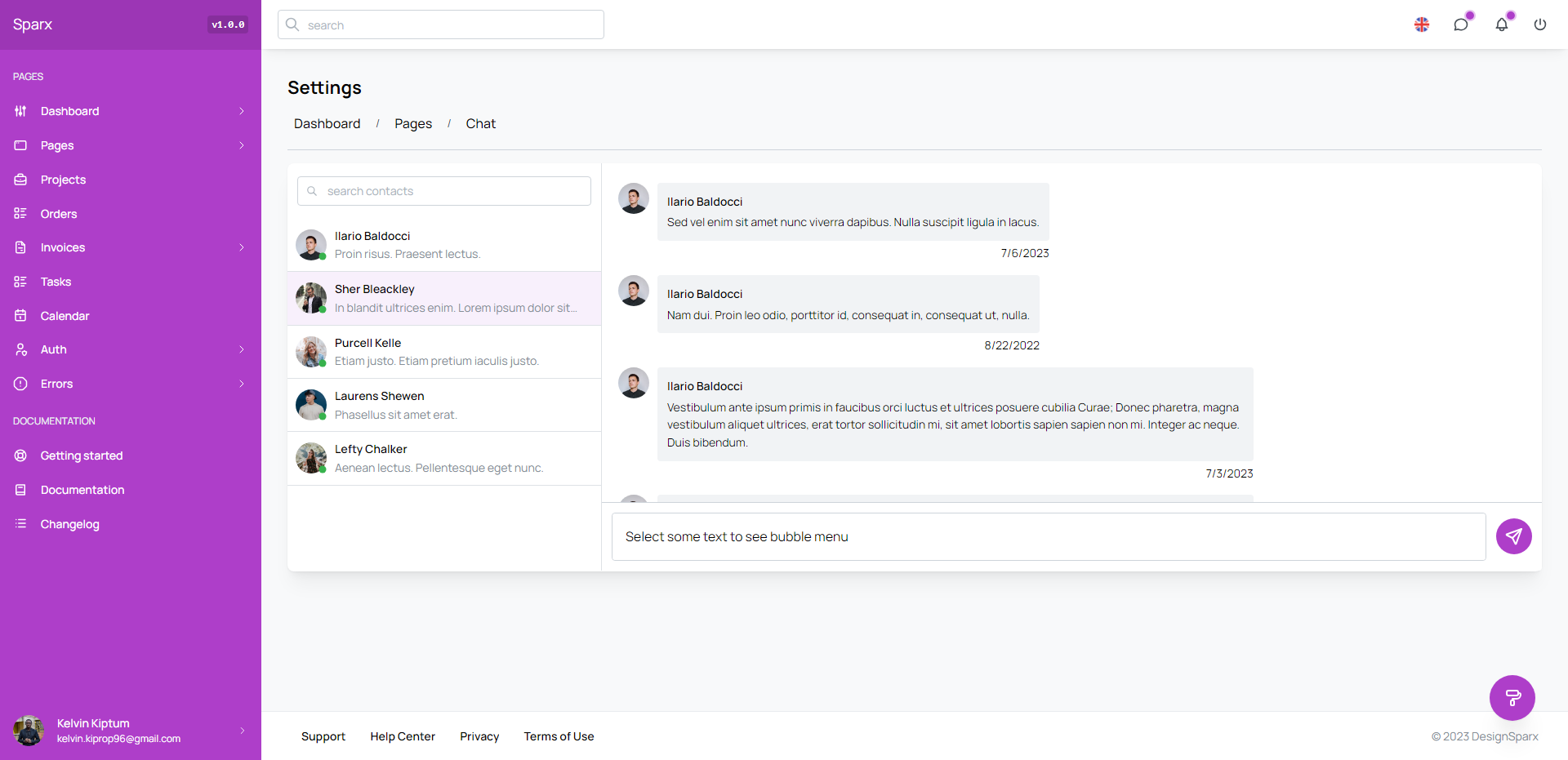
Task: Open the theme customizer paint roller button
Action: click(1512, 698)
